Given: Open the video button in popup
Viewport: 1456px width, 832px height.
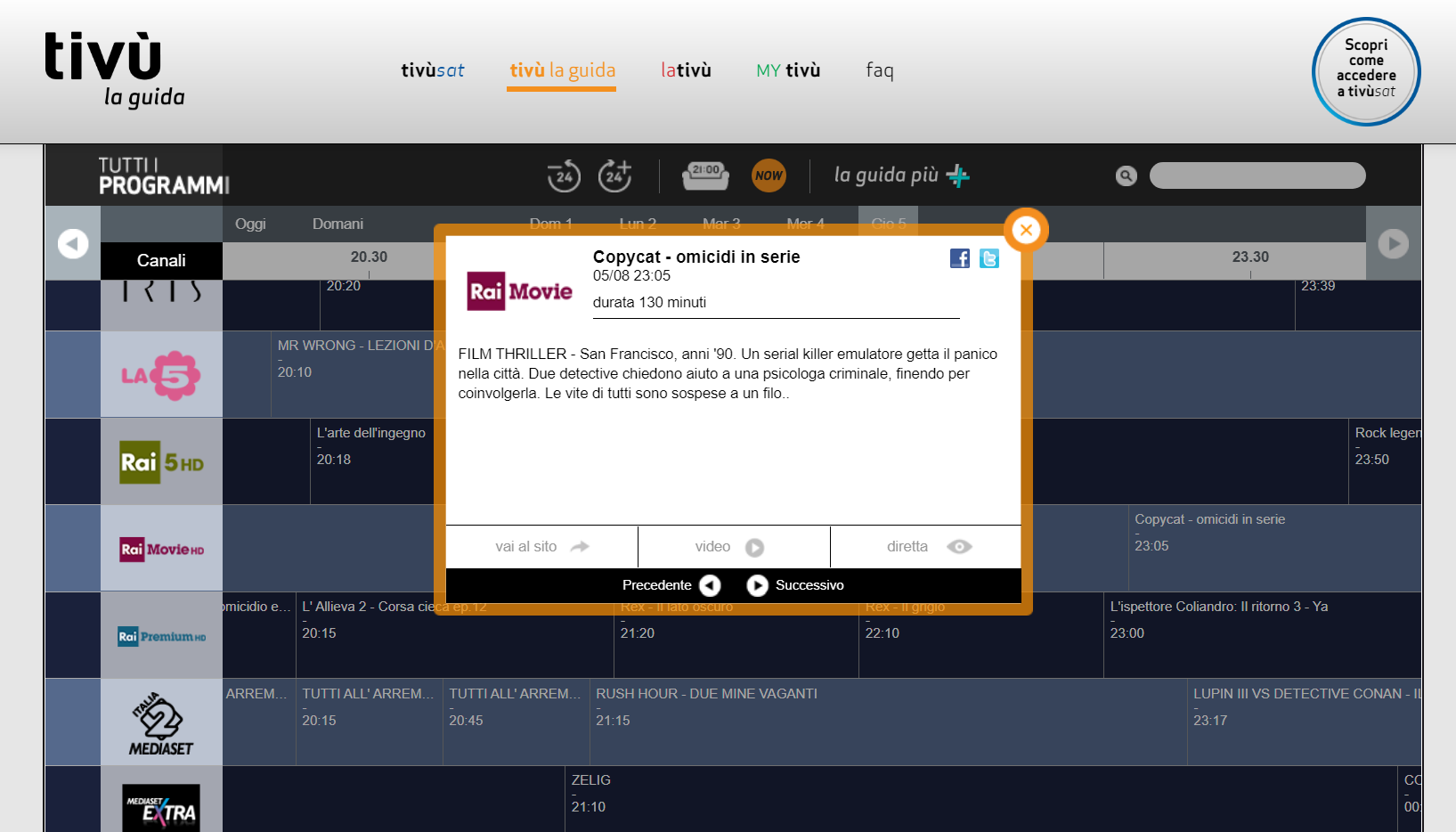Looking at the screenshot, I should [x=734, y=547].
